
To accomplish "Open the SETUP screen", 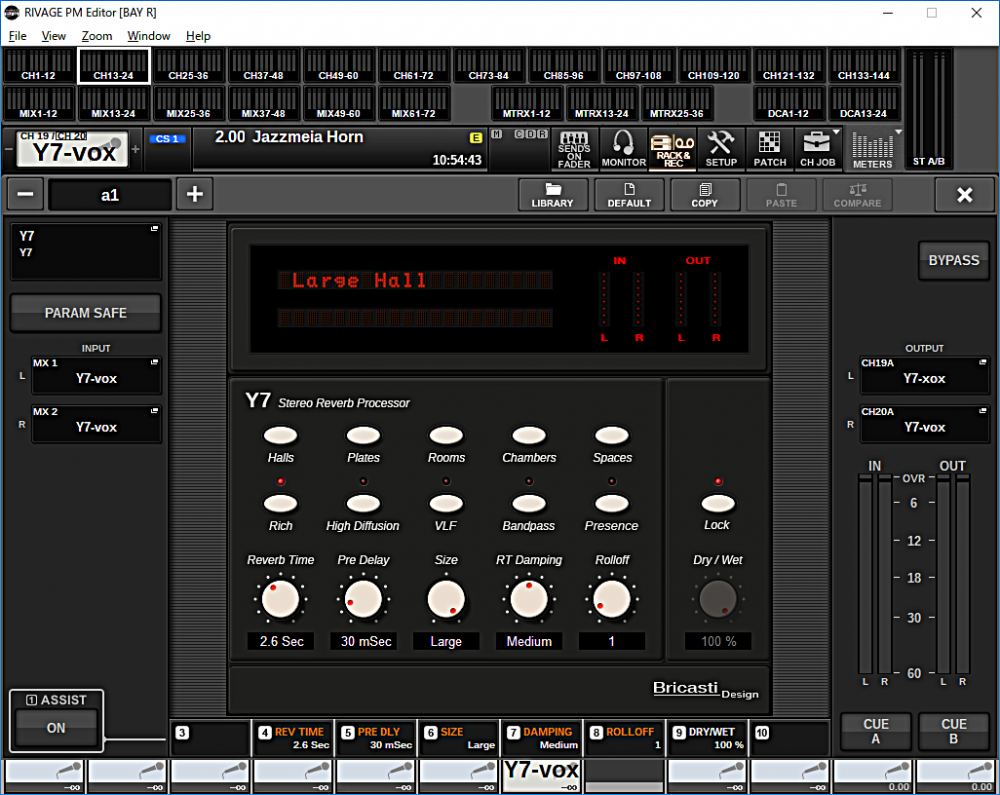I will pos(721,148).
